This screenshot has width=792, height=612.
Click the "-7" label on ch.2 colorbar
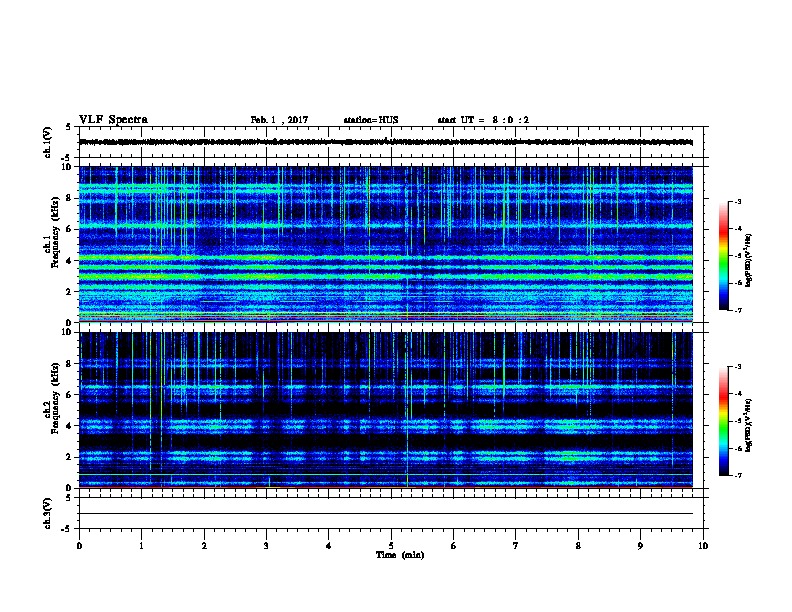click(x=737, y=476)
